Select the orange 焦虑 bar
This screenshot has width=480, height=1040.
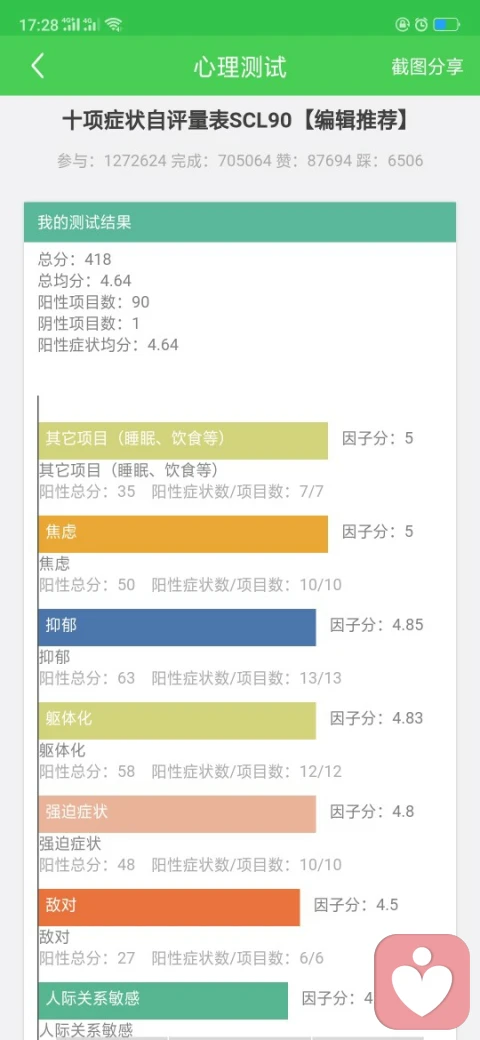click(x=183, y=534)
